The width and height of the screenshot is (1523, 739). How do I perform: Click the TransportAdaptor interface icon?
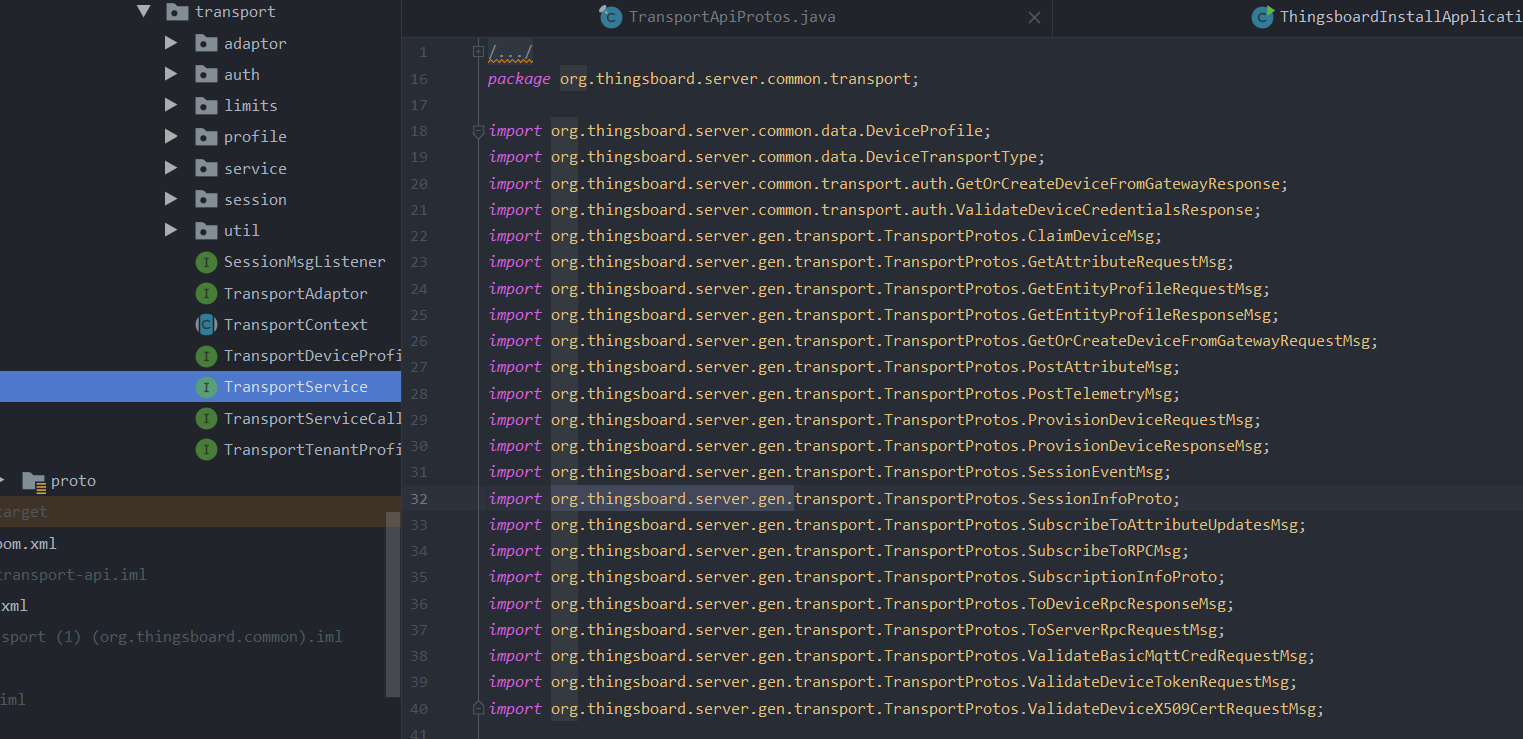(x=206, y=293)
